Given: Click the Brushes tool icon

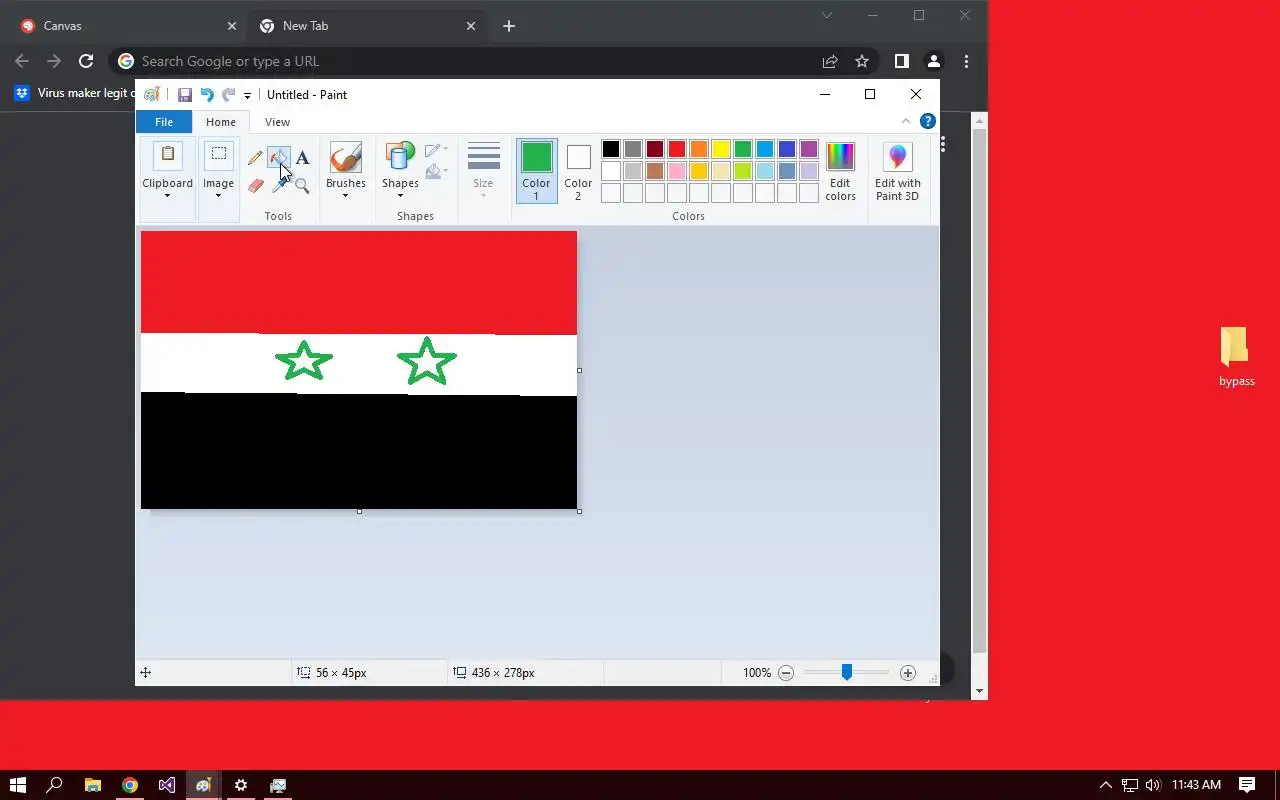Looking at the screenshot, I should tap(346, 157).
